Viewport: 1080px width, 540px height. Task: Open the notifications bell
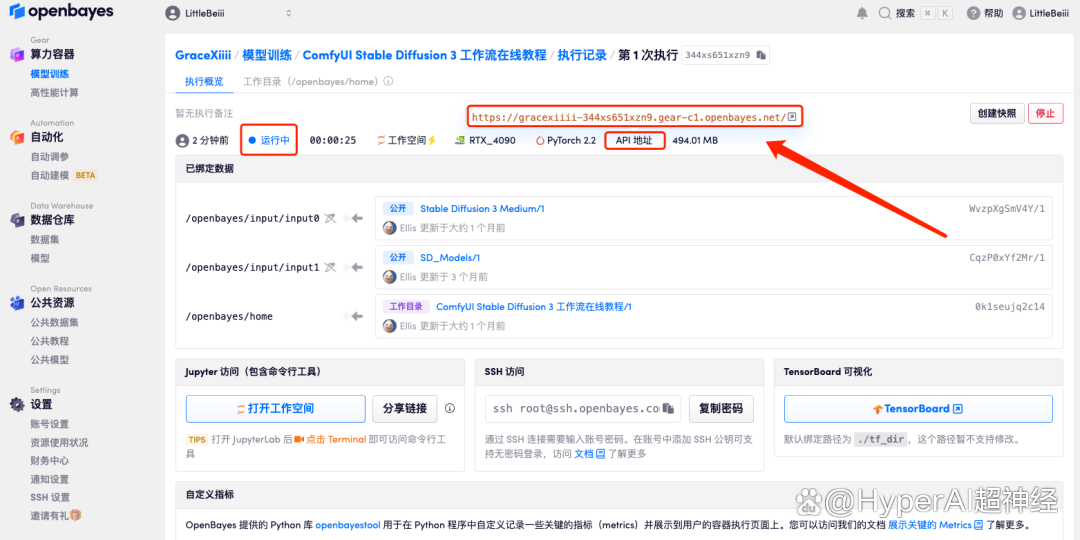862,13
